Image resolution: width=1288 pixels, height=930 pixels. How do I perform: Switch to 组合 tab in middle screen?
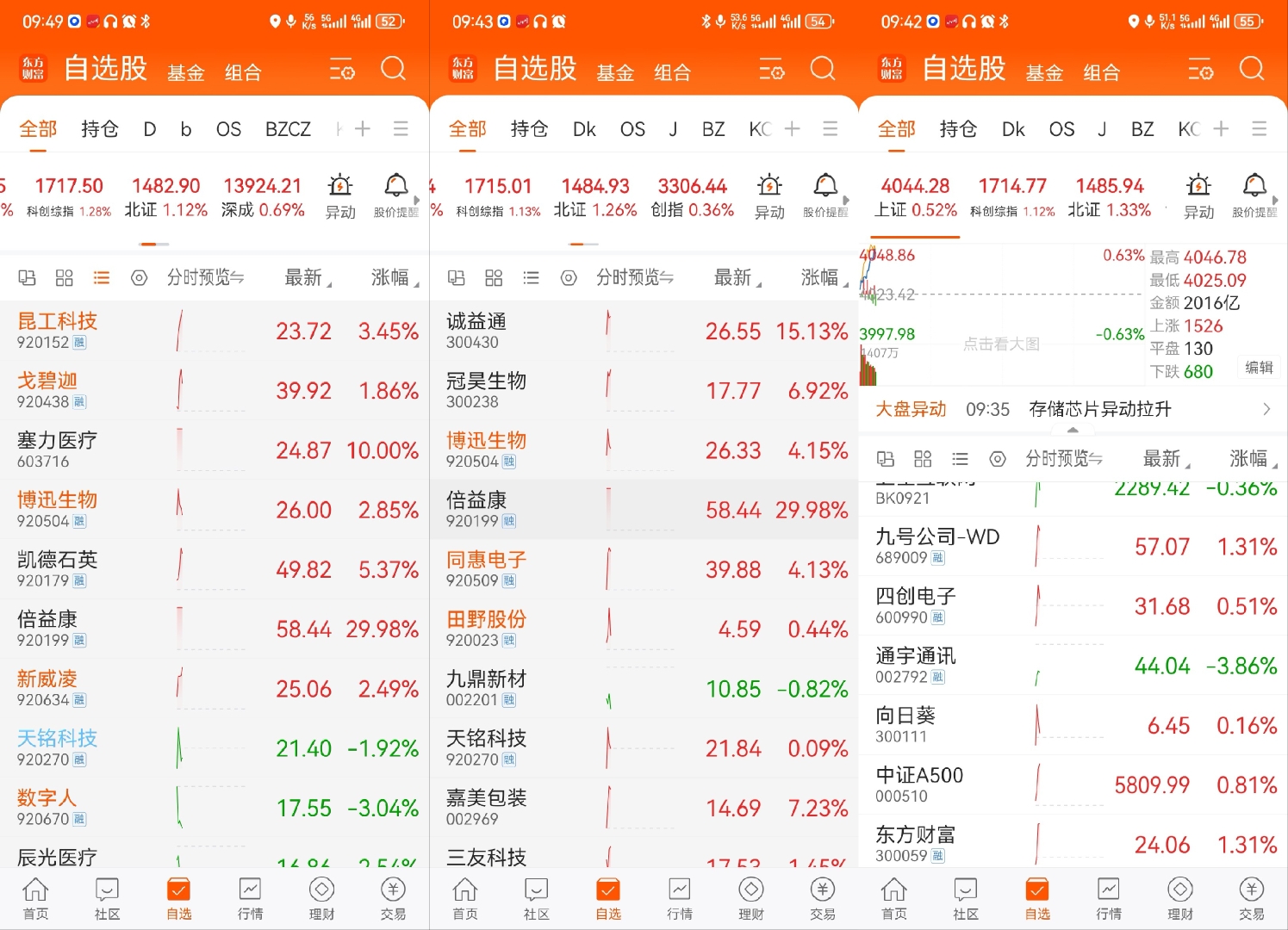coord(673,73)
